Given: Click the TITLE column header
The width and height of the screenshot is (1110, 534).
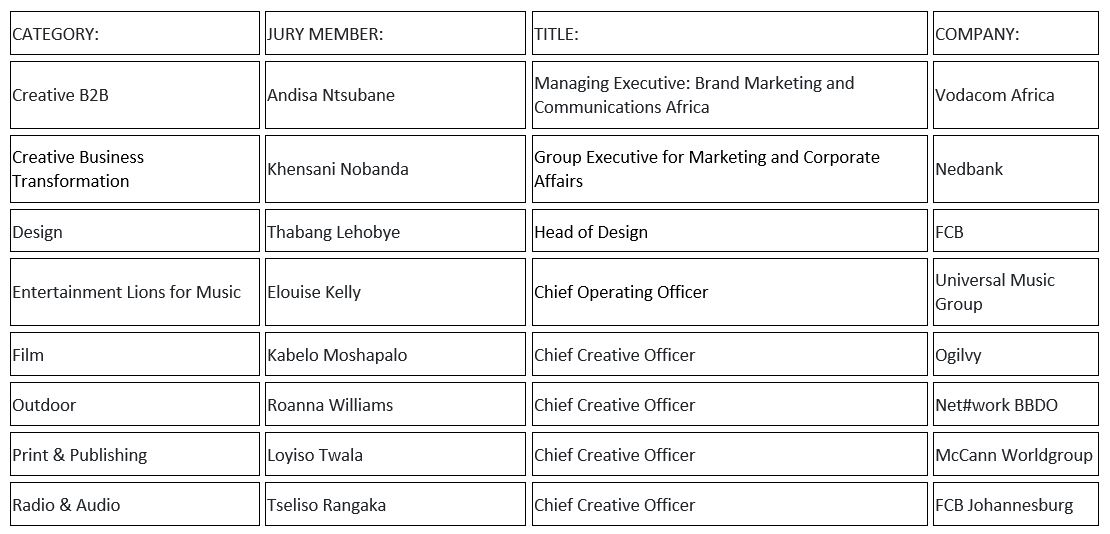Looking at the screenshot, I should tap(729, 33).
